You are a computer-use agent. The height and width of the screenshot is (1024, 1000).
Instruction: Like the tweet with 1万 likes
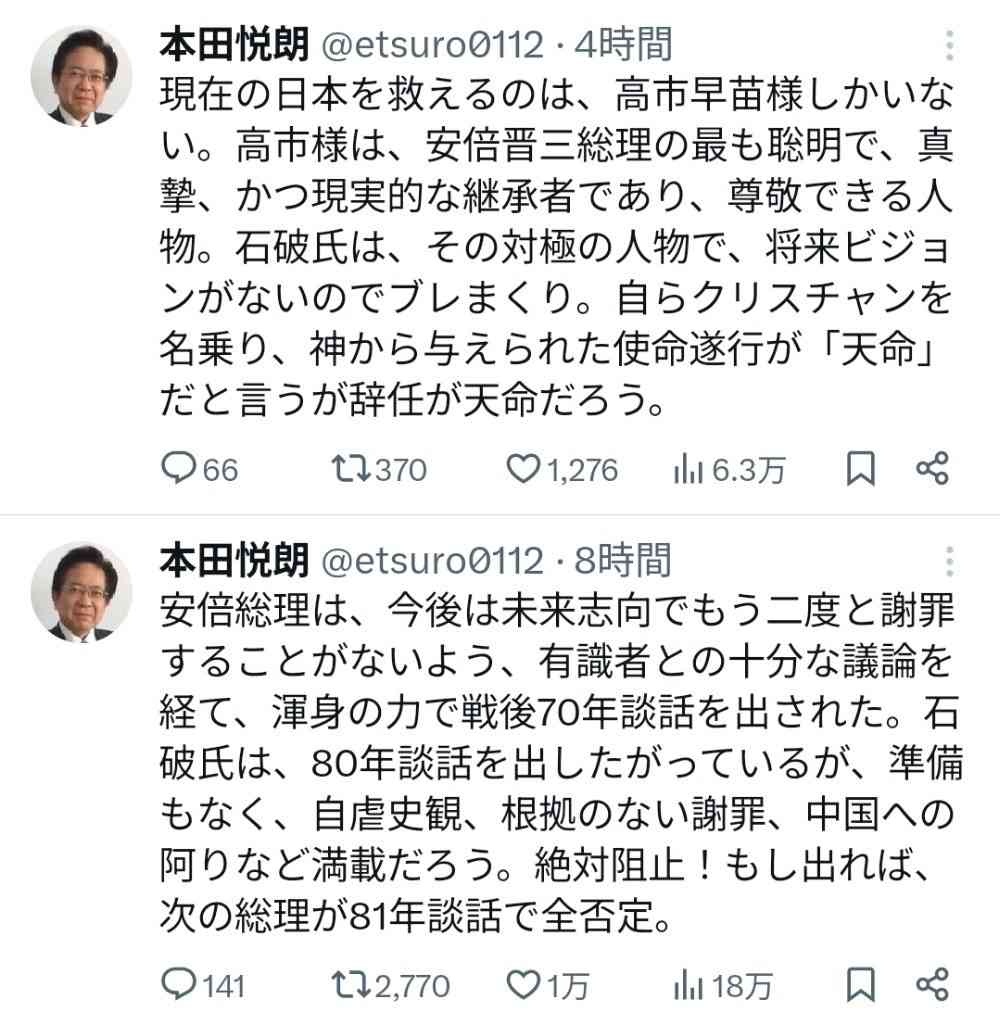click(524, 985)
